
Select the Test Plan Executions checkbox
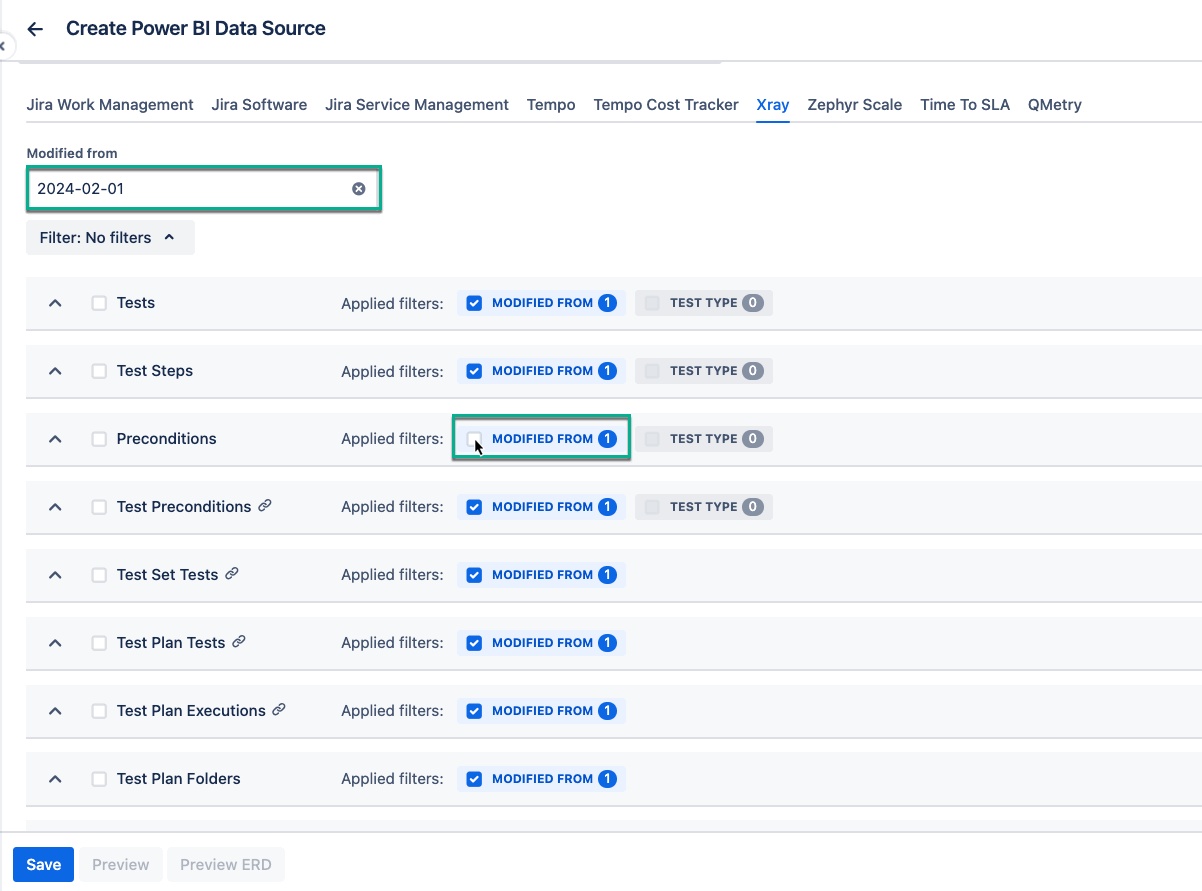click(x=99, y=711)
